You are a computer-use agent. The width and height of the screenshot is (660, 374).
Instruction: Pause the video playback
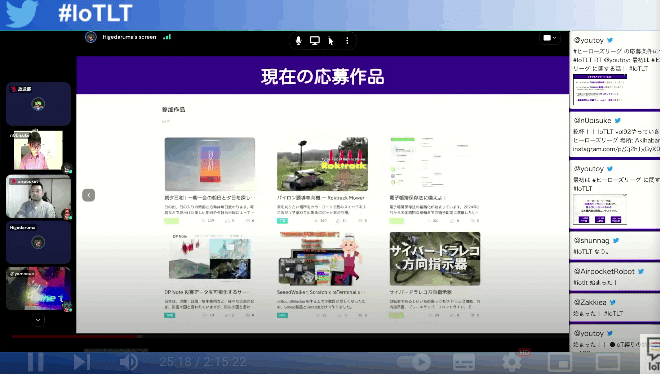(x=36, y=362)
